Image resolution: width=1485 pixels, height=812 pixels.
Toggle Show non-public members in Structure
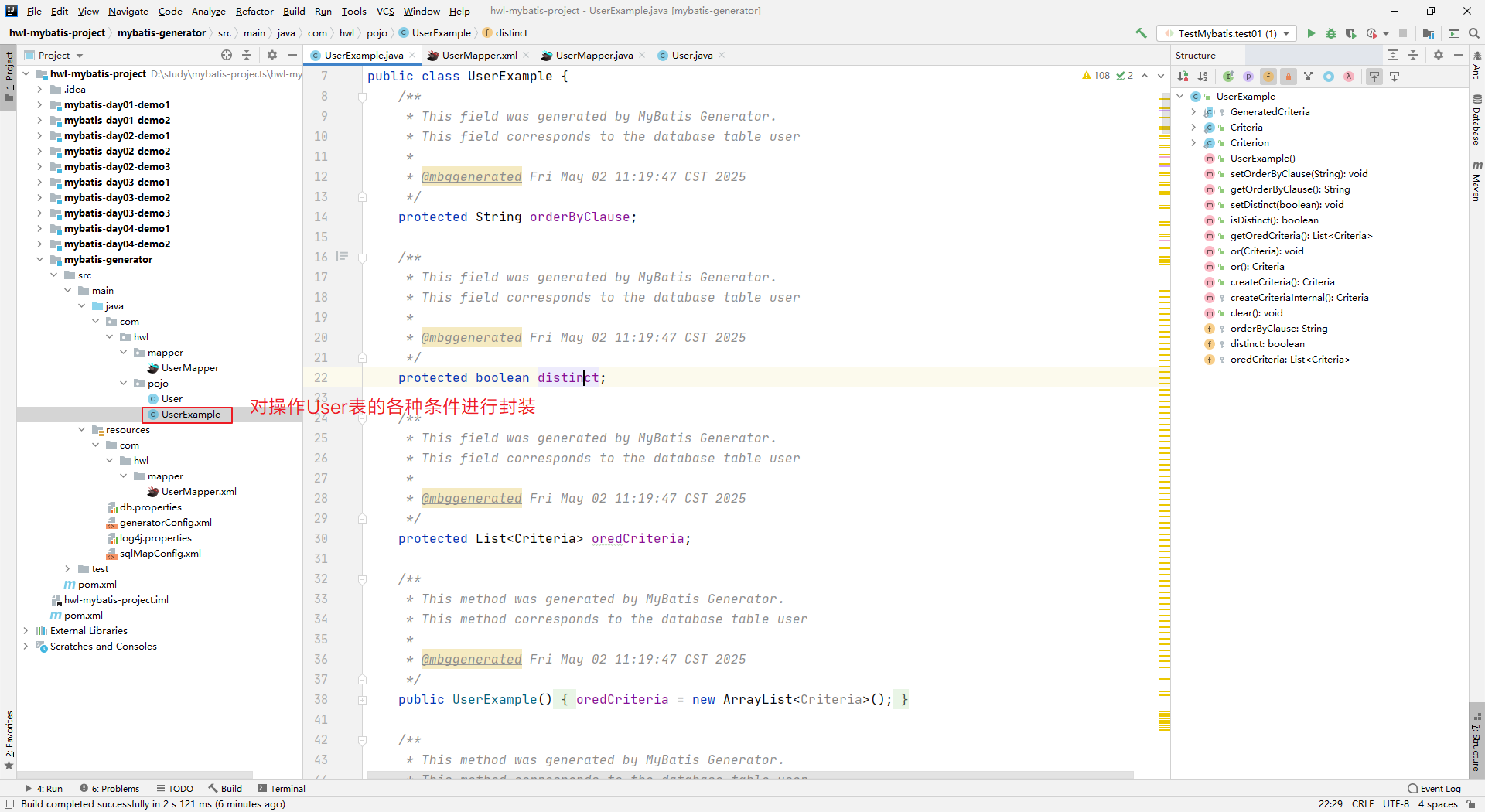1289,77
